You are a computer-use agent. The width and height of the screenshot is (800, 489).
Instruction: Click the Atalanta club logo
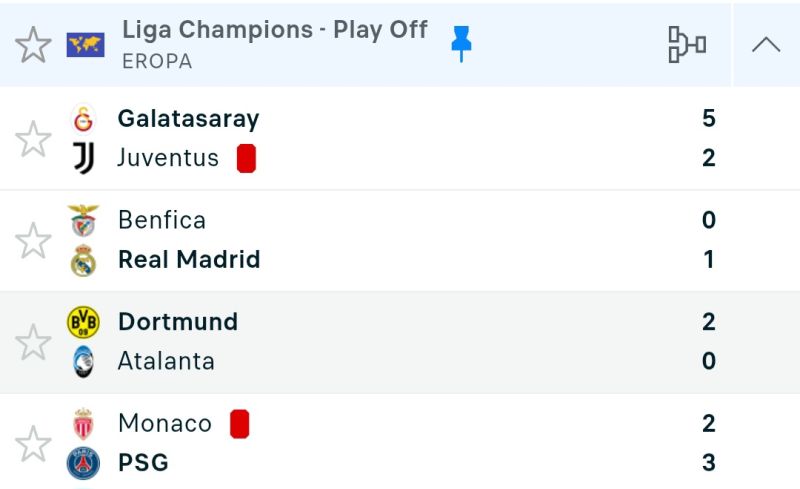pyautogui.click(x=84, y=361)
